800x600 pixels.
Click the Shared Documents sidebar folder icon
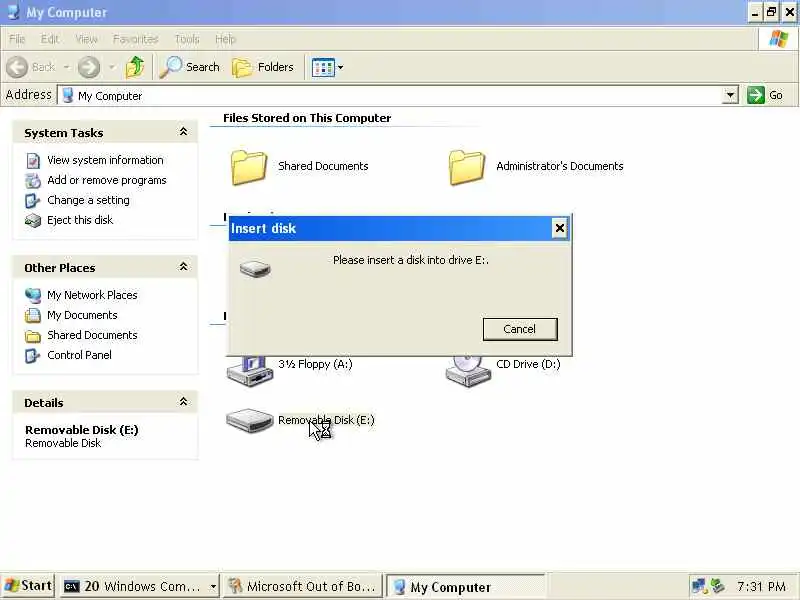pos(33,336)
